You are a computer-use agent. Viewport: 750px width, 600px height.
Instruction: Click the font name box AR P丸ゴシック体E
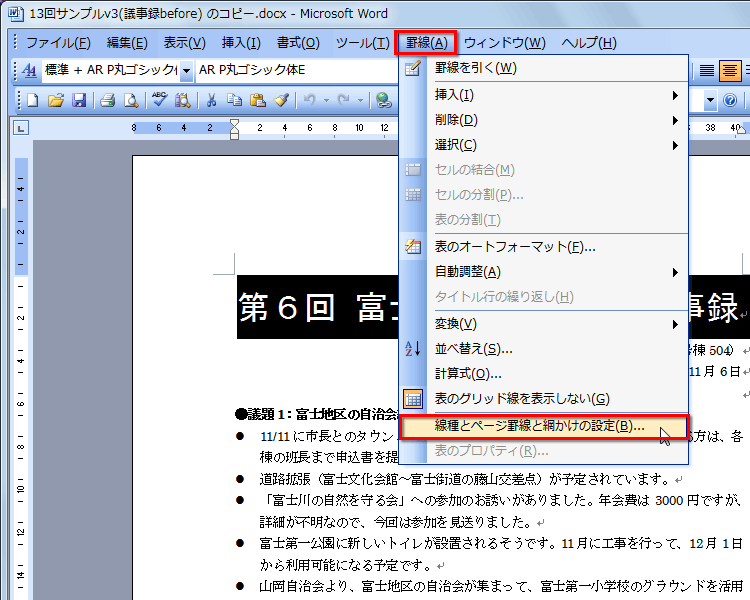(x=297, y=70)
